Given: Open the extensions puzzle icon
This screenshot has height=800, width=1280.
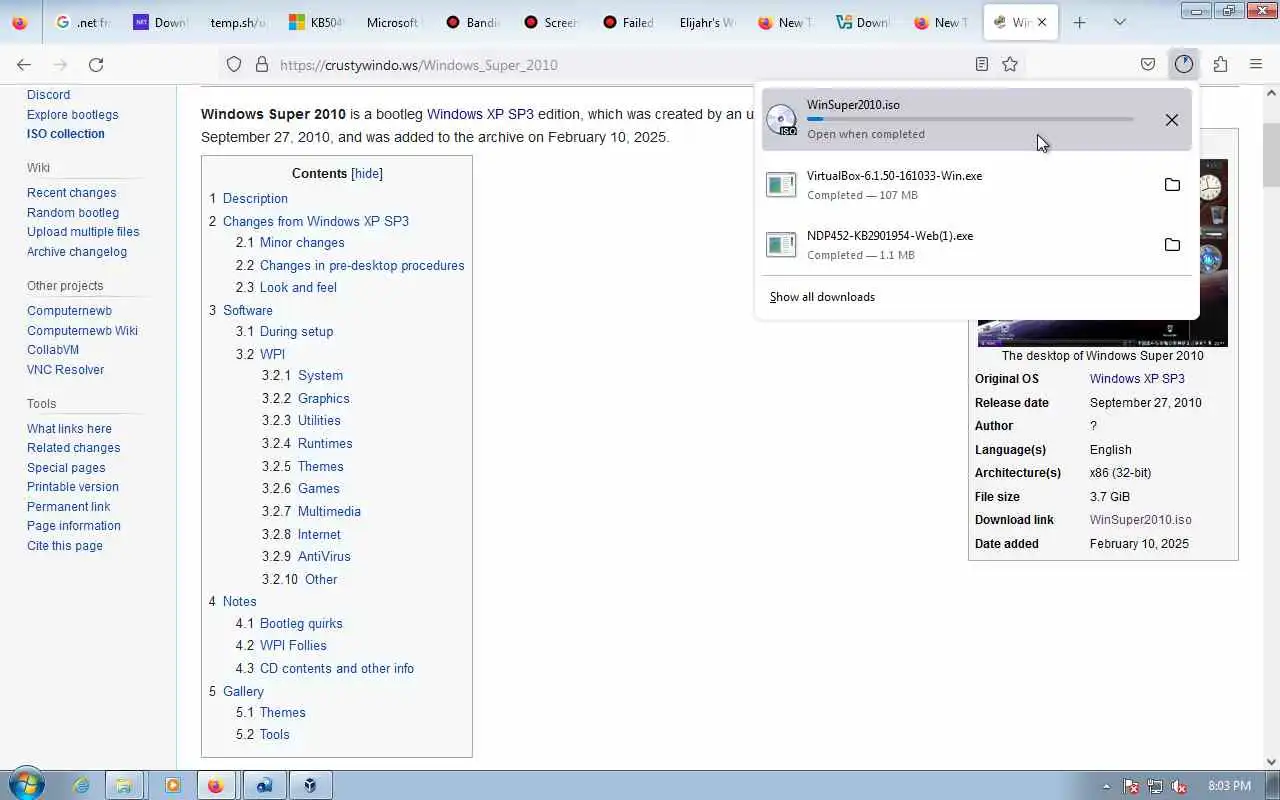Looking at the screenshot, I should click(x=1220, y=64).
